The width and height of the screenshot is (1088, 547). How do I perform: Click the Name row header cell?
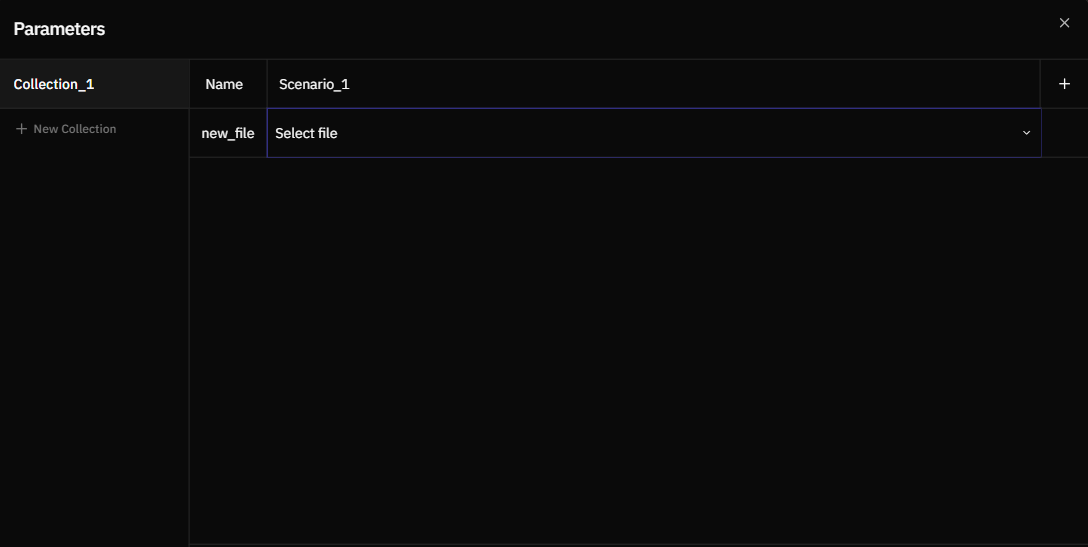click(224, 84)
